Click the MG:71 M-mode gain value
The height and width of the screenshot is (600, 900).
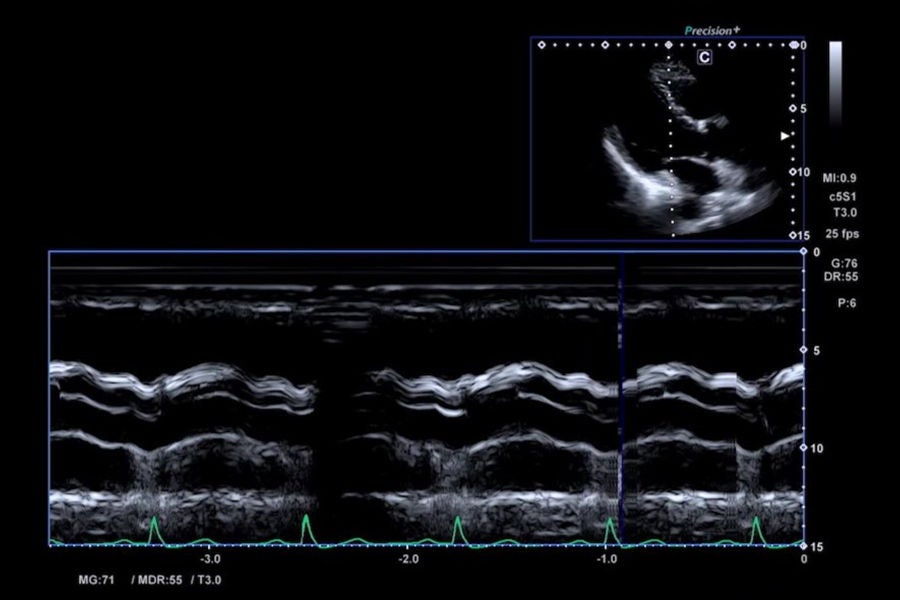pos(96,580)
